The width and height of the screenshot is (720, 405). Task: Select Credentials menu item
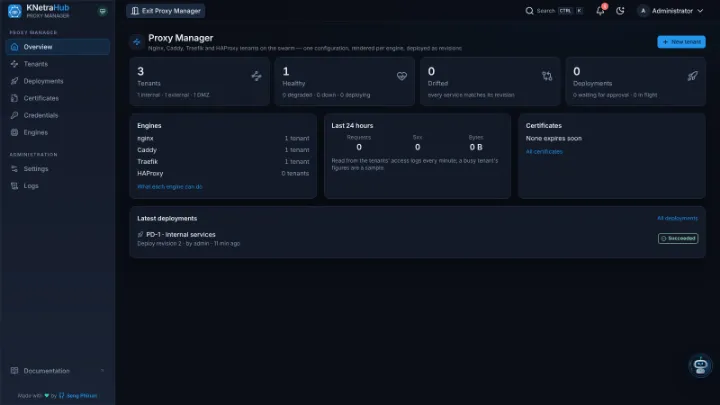tap(58, 115)
